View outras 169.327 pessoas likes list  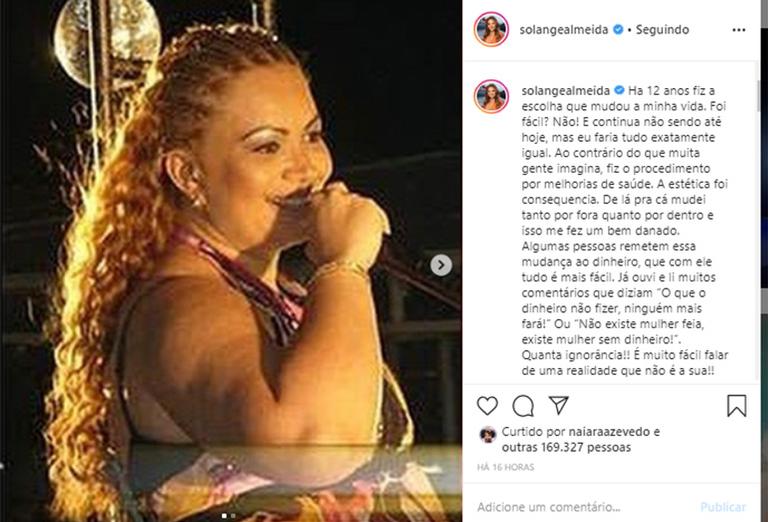pyautogui.click(x=566, y=447)
